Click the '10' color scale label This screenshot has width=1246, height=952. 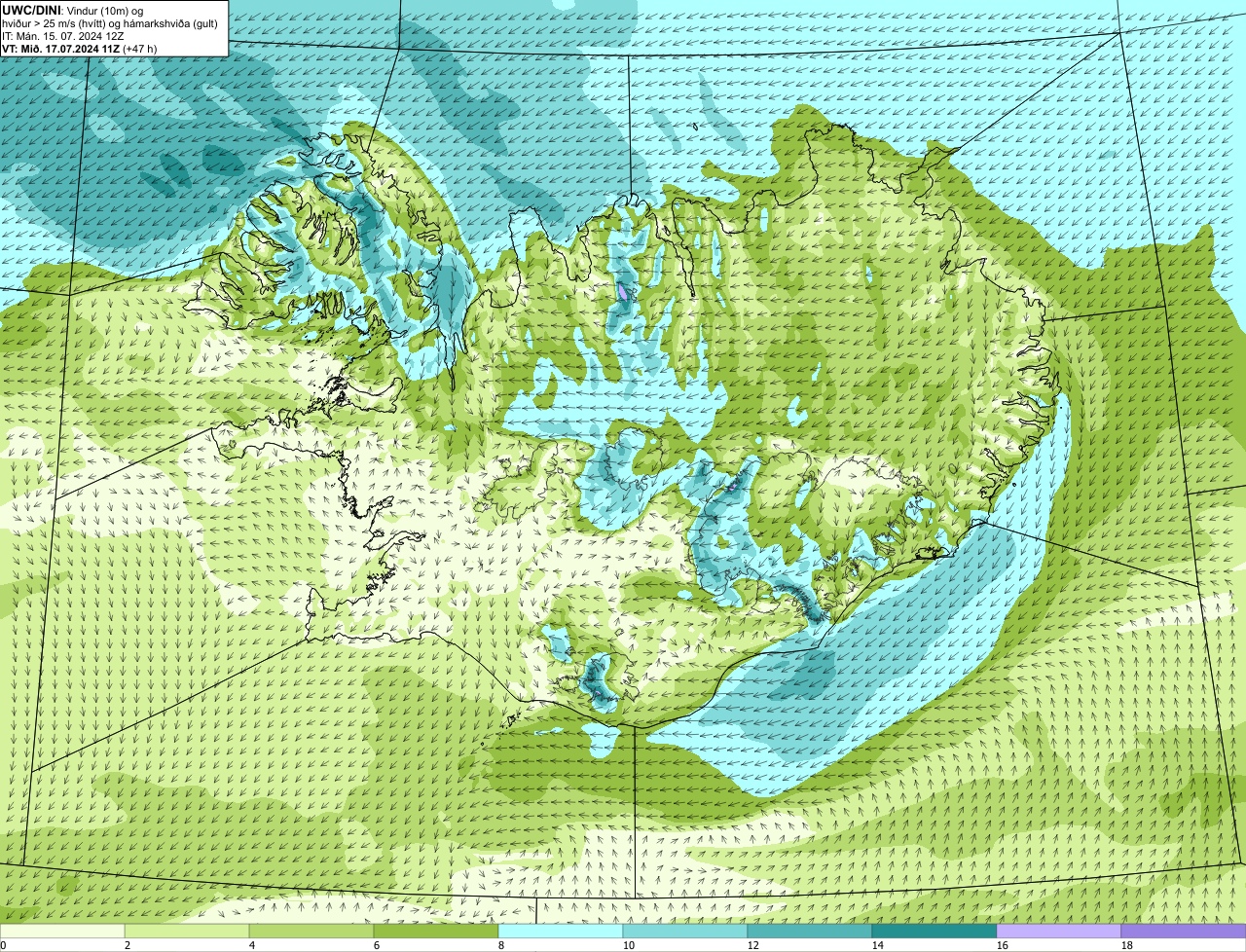[629, 945]
